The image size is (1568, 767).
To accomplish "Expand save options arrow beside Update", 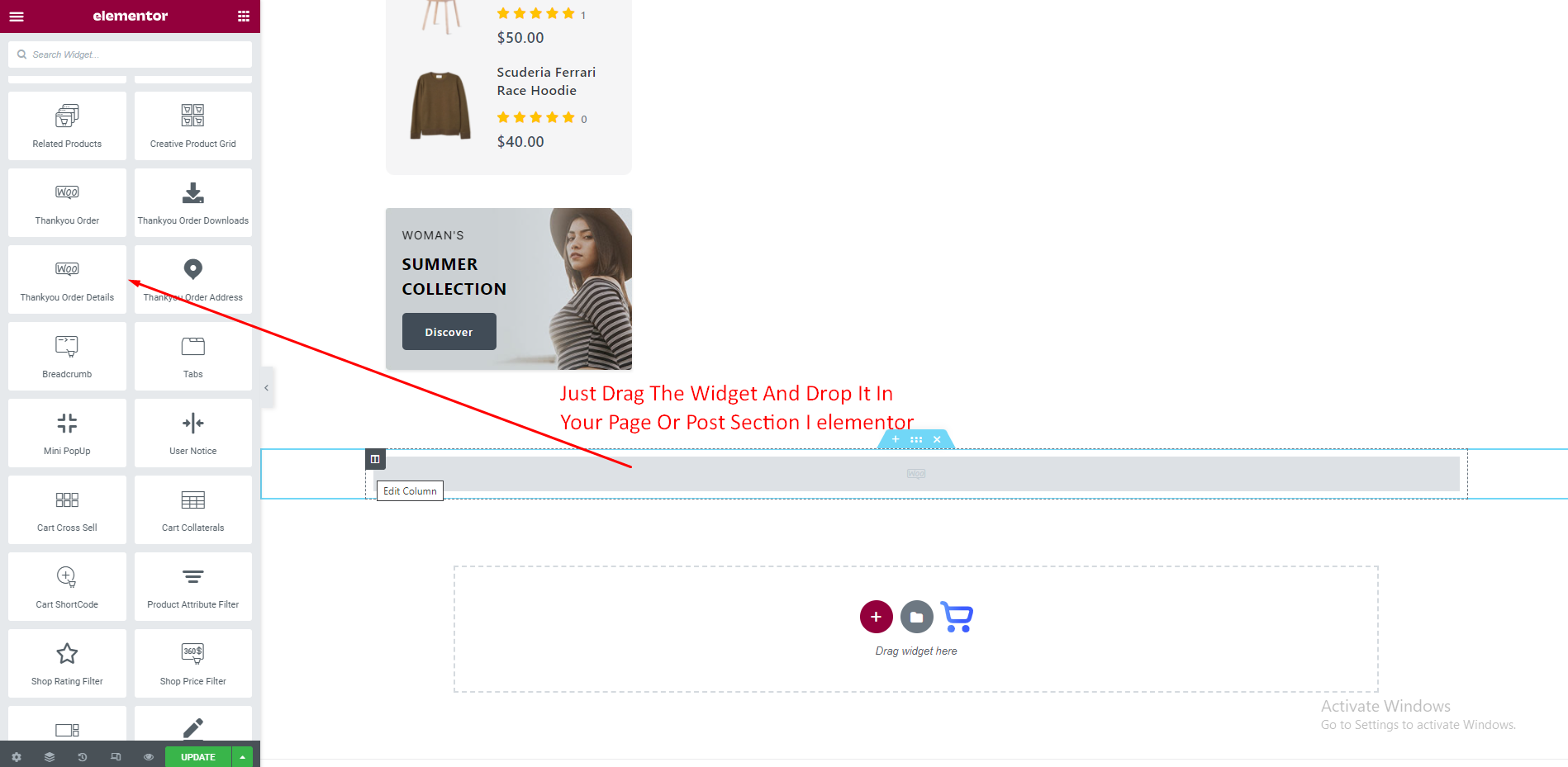I will click(243, 756).
